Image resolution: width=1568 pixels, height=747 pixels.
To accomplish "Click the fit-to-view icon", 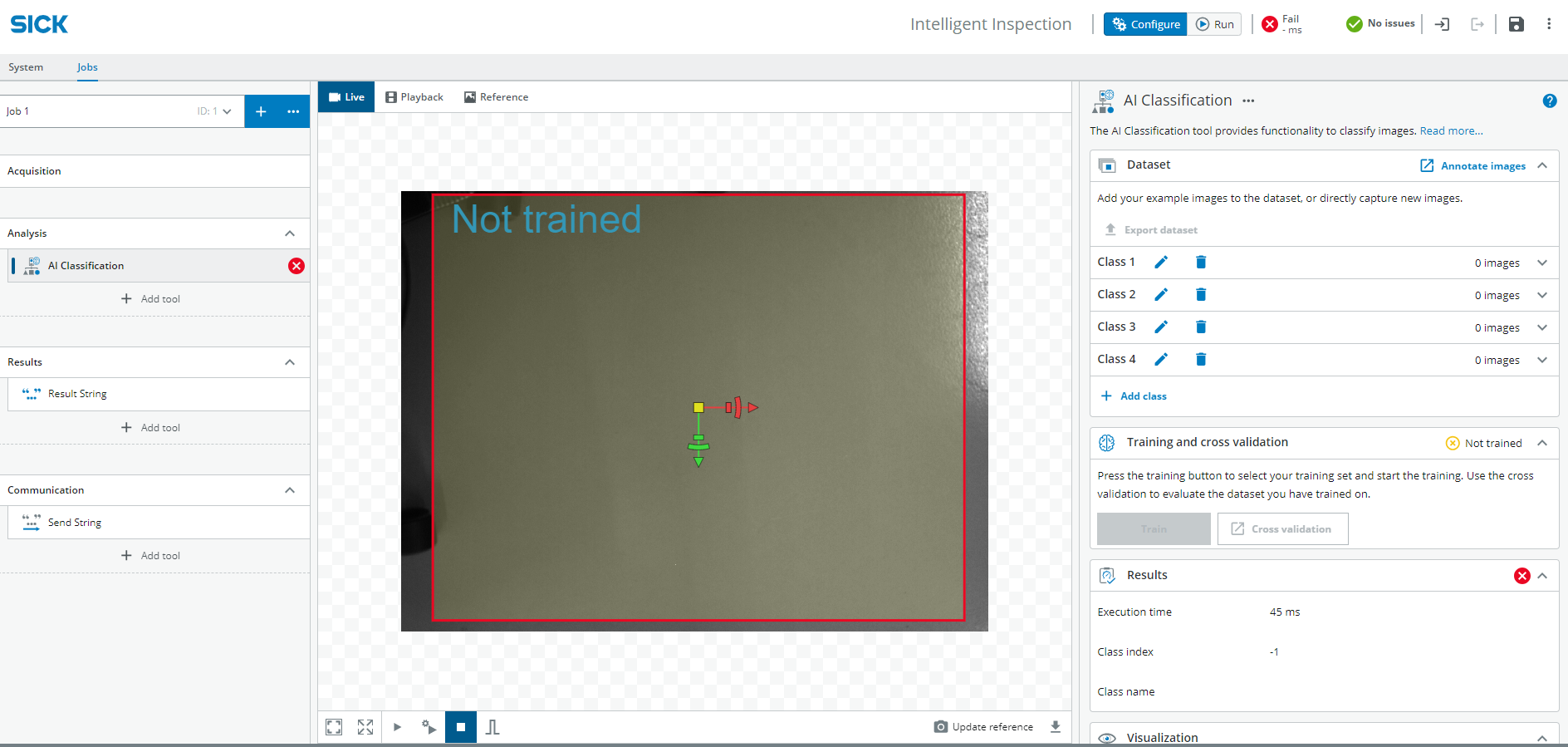I will (334, 727).
